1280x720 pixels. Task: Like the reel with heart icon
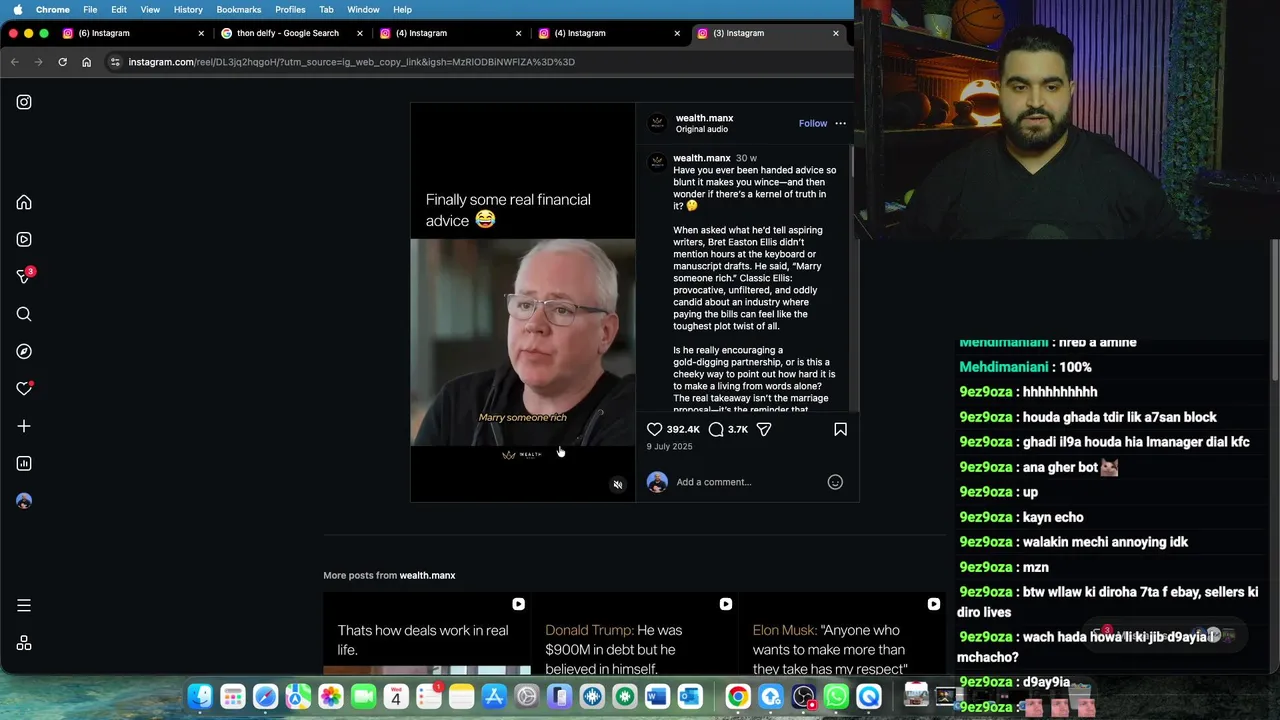click(655, 429)
